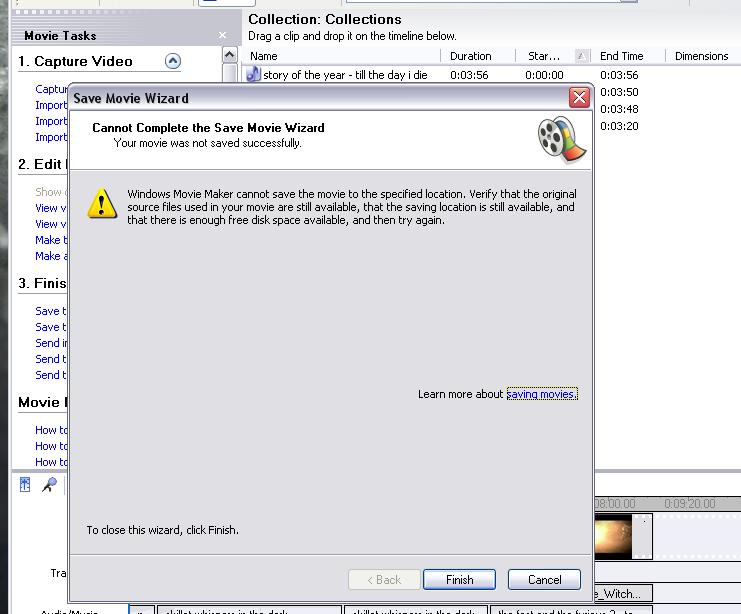
Task: Collapse the Capture Video section chevron
Action: coord(172,61)
